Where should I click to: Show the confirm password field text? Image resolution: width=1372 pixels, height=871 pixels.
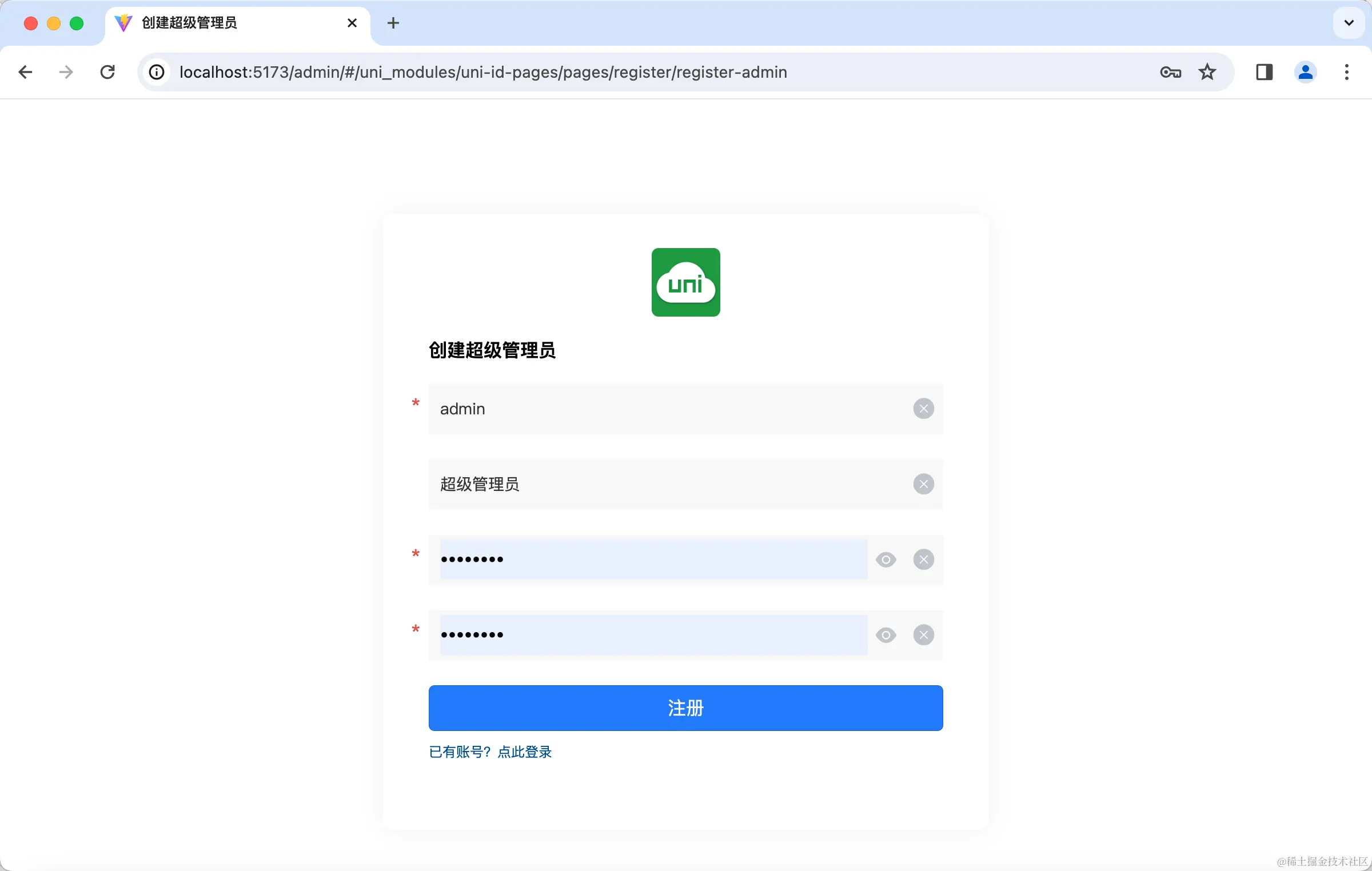point(886,634)
